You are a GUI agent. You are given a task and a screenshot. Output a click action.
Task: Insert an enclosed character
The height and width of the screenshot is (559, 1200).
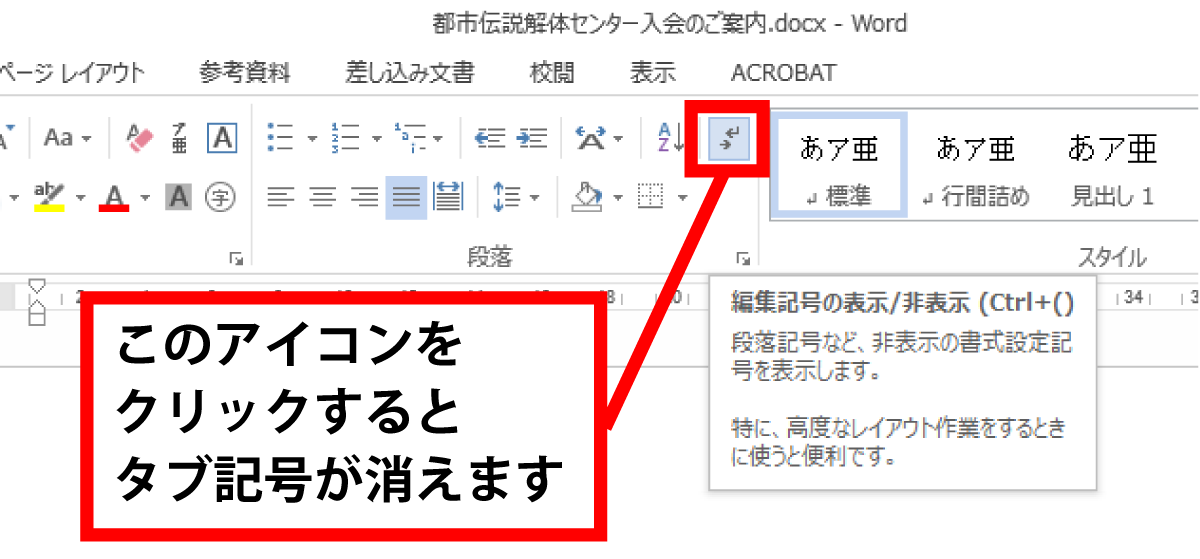point(220,197)
